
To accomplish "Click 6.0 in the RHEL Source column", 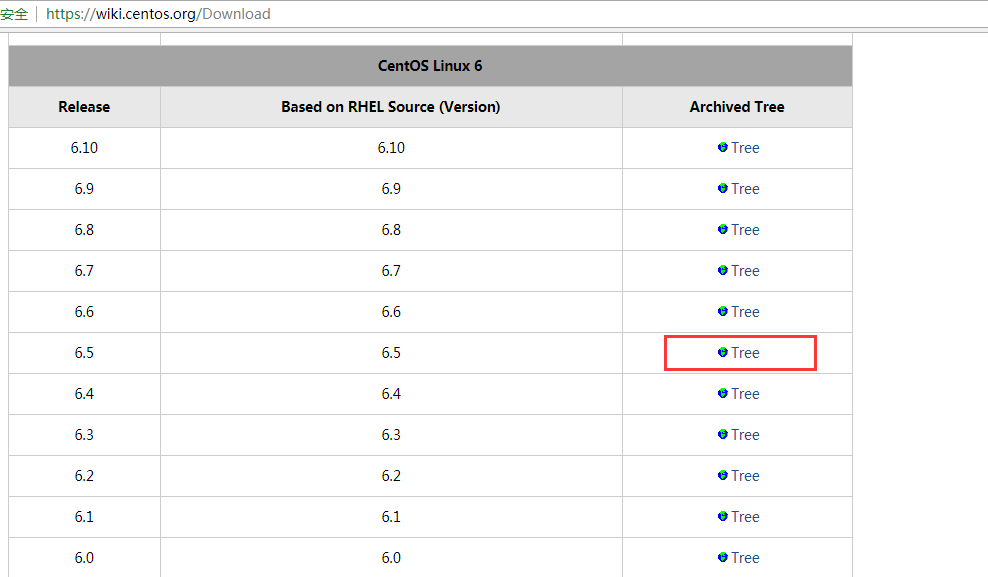I will pos(391,557).
